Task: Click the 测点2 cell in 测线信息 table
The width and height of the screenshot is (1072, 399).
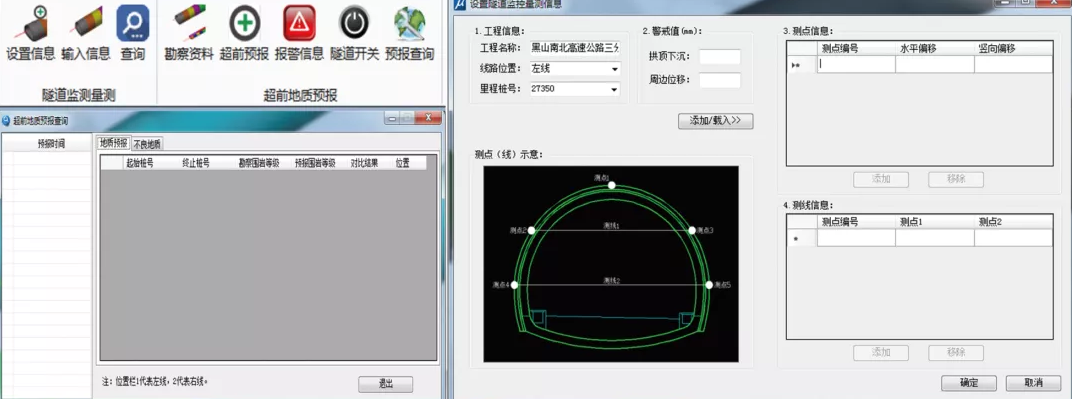Action: 1013,238
